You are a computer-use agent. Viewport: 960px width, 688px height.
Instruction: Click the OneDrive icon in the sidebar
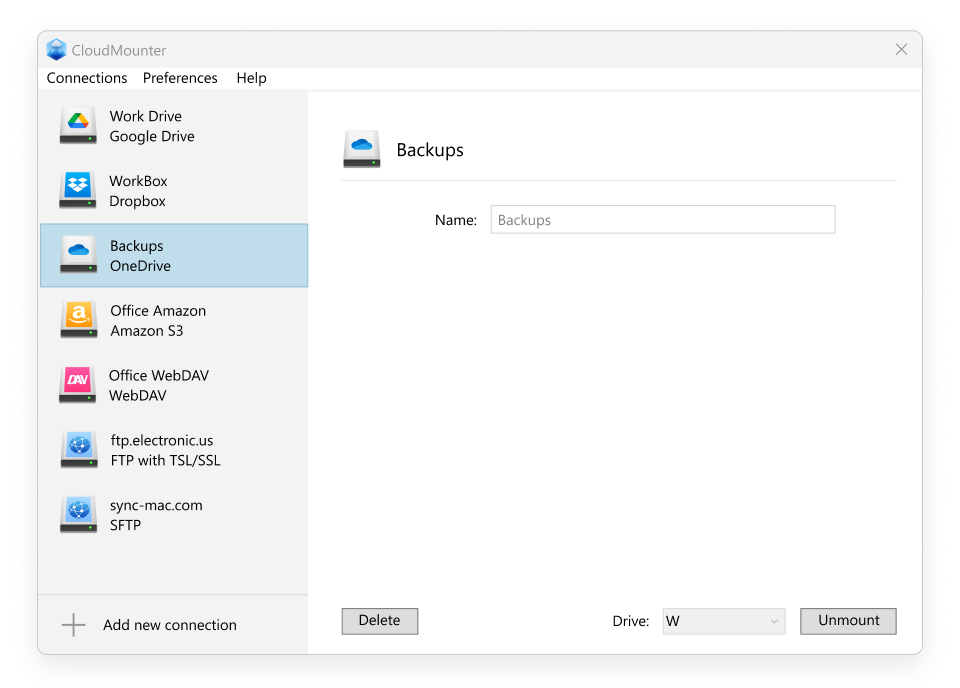[78, 255]
